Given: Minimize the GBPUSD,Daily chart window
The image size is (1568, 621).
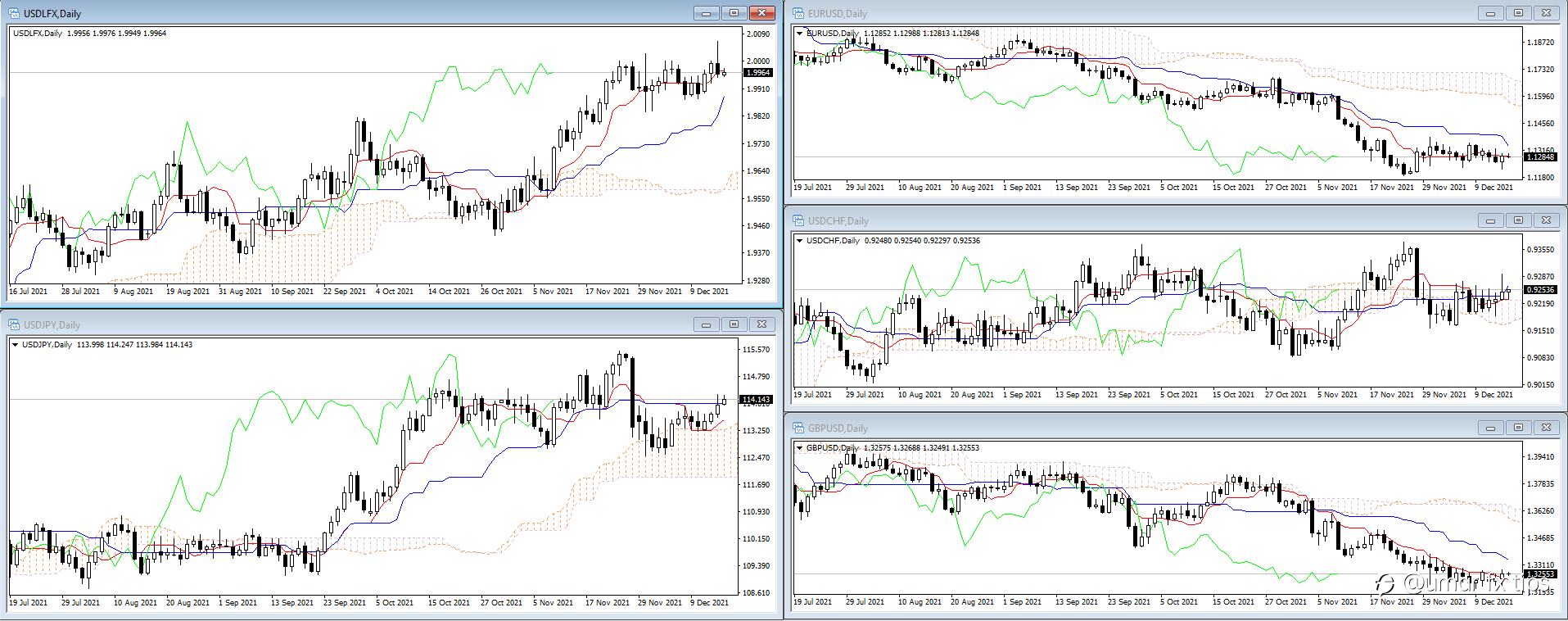Looking at the screenshot, I should click(1490, 428).
